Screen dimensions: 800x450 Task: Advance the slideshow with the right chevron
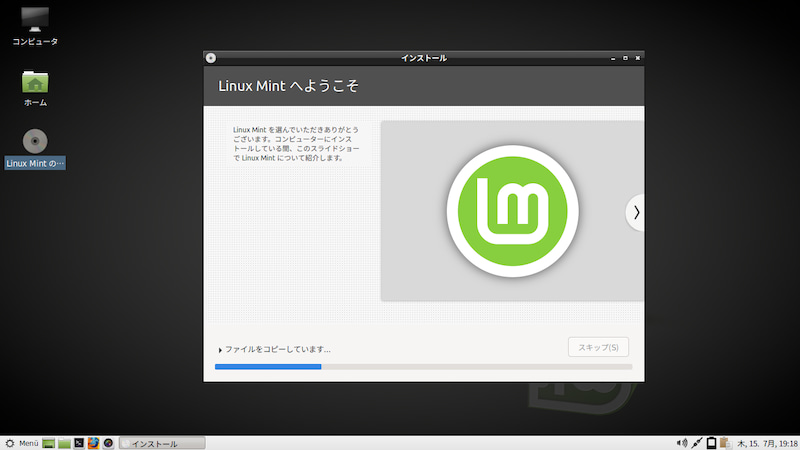(635, 212)
